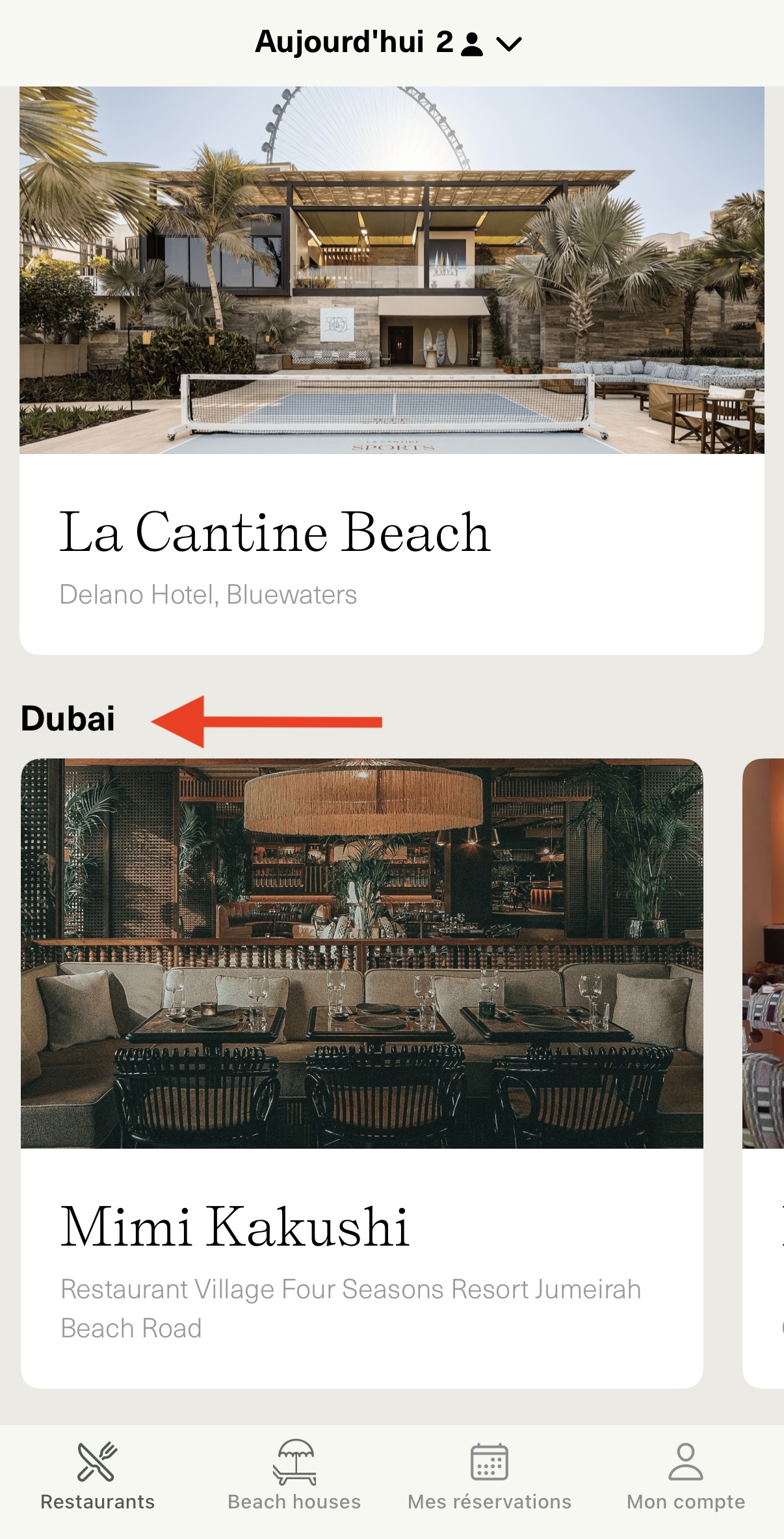Tap the person icon for Mon compte
The image size is (784, 1539).
click(x=686, y=1461)
